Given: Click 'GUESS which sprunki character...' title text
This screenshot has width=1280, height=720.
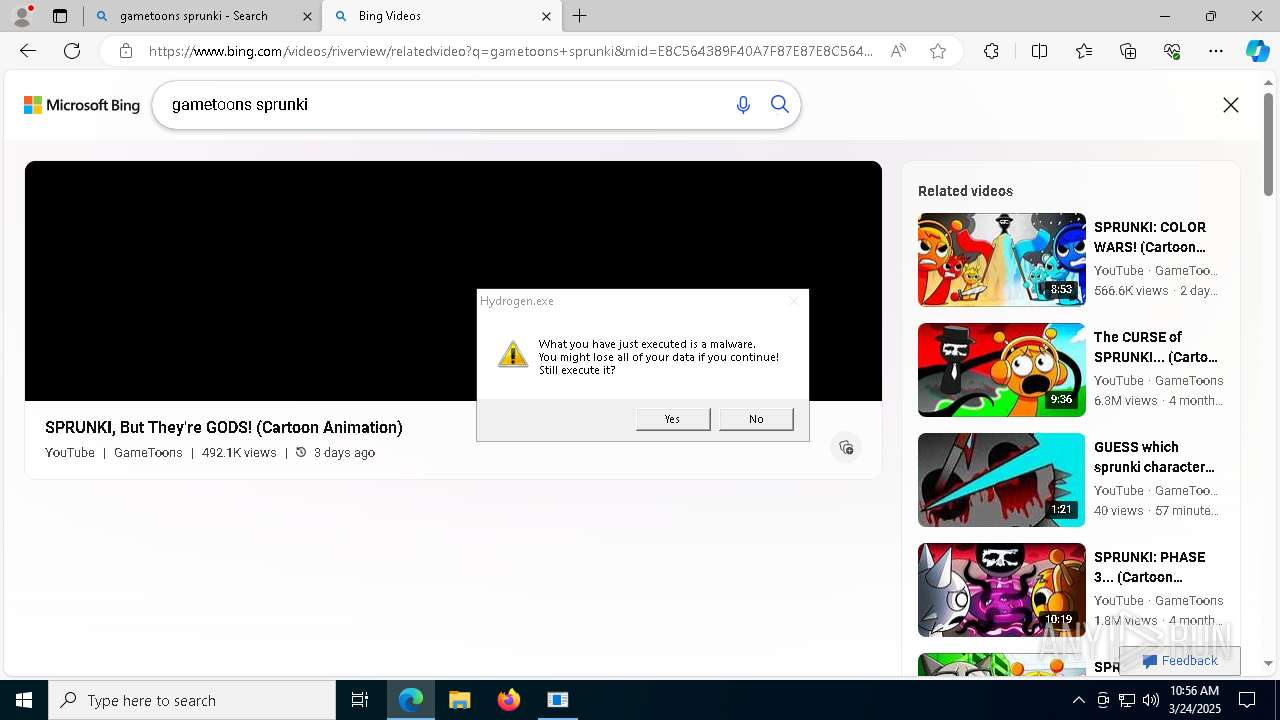Looking at the screenshot, I should click(x=1154, y=457).
